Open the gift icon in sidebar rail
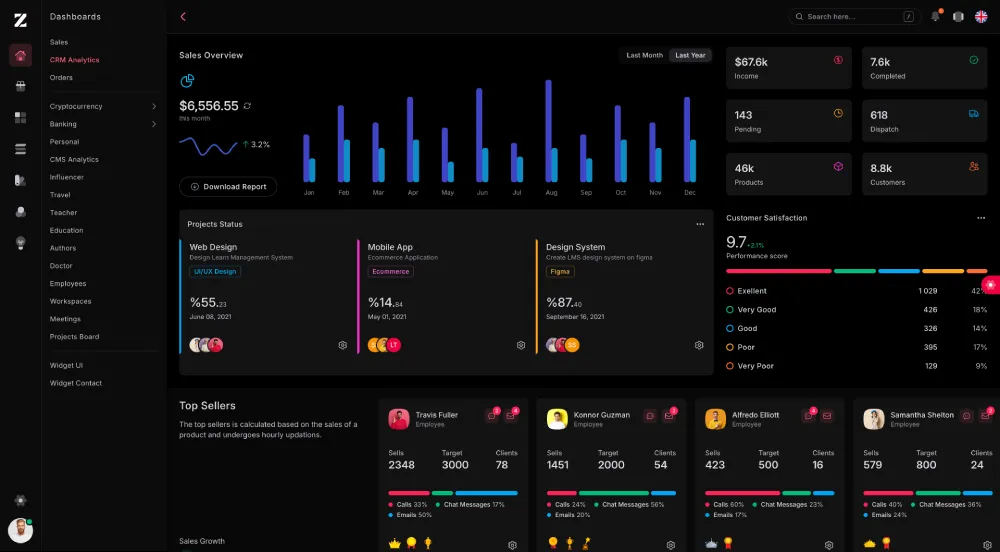1000x552 pixels. click(x=20, y=86)
